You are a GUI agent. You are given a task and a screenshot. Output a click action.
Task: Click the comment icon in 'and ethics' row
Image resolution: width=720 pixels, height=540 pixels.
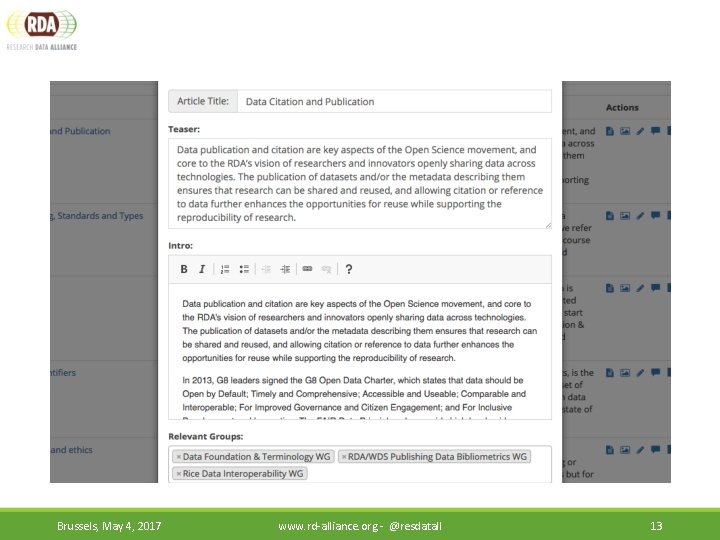coord(655,450)
